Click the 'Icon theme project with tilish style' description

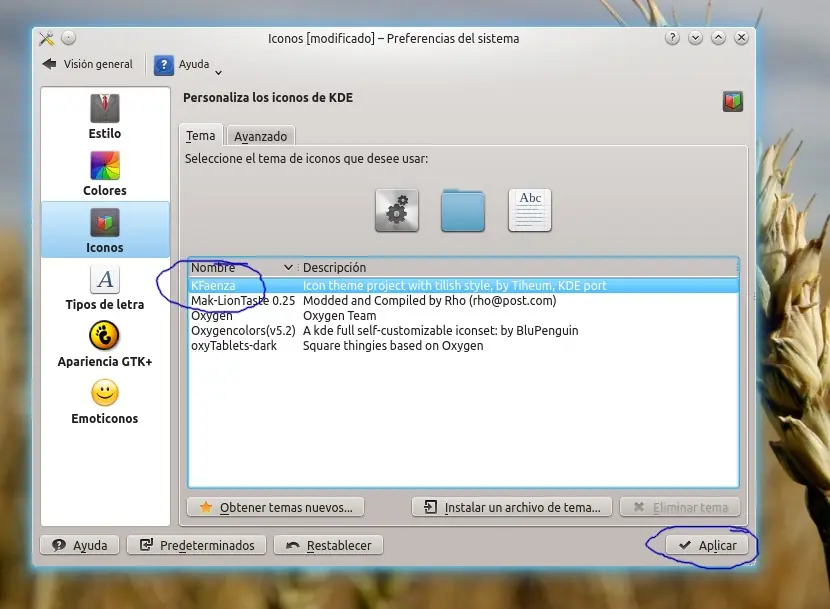[x=455, y=285]
